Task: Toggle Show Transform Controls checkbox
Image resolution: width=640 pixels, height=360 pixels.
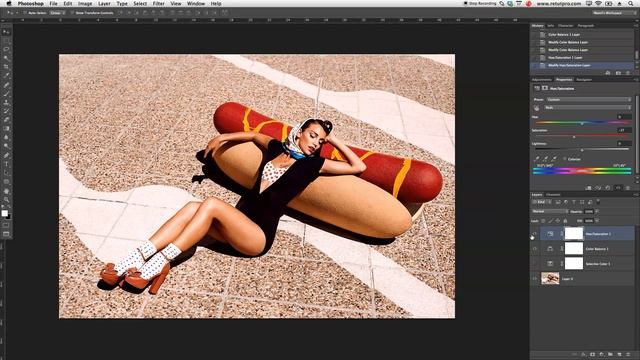Action: (72, 13)
